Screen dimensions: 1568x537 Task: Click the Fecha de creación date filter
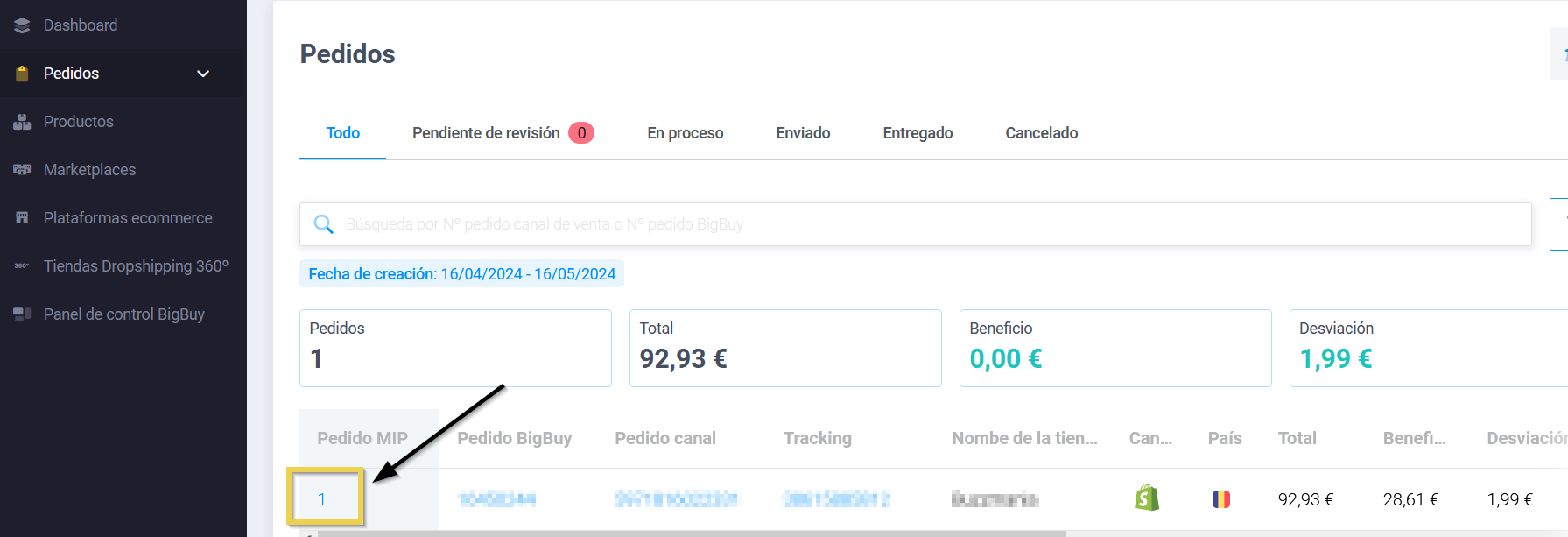point(461,274)
